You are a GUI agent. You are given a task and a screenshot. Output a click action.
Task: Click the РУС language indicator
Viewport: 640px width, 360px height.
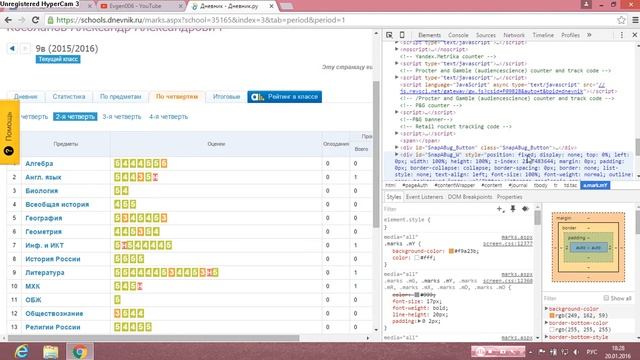[591, 352]
